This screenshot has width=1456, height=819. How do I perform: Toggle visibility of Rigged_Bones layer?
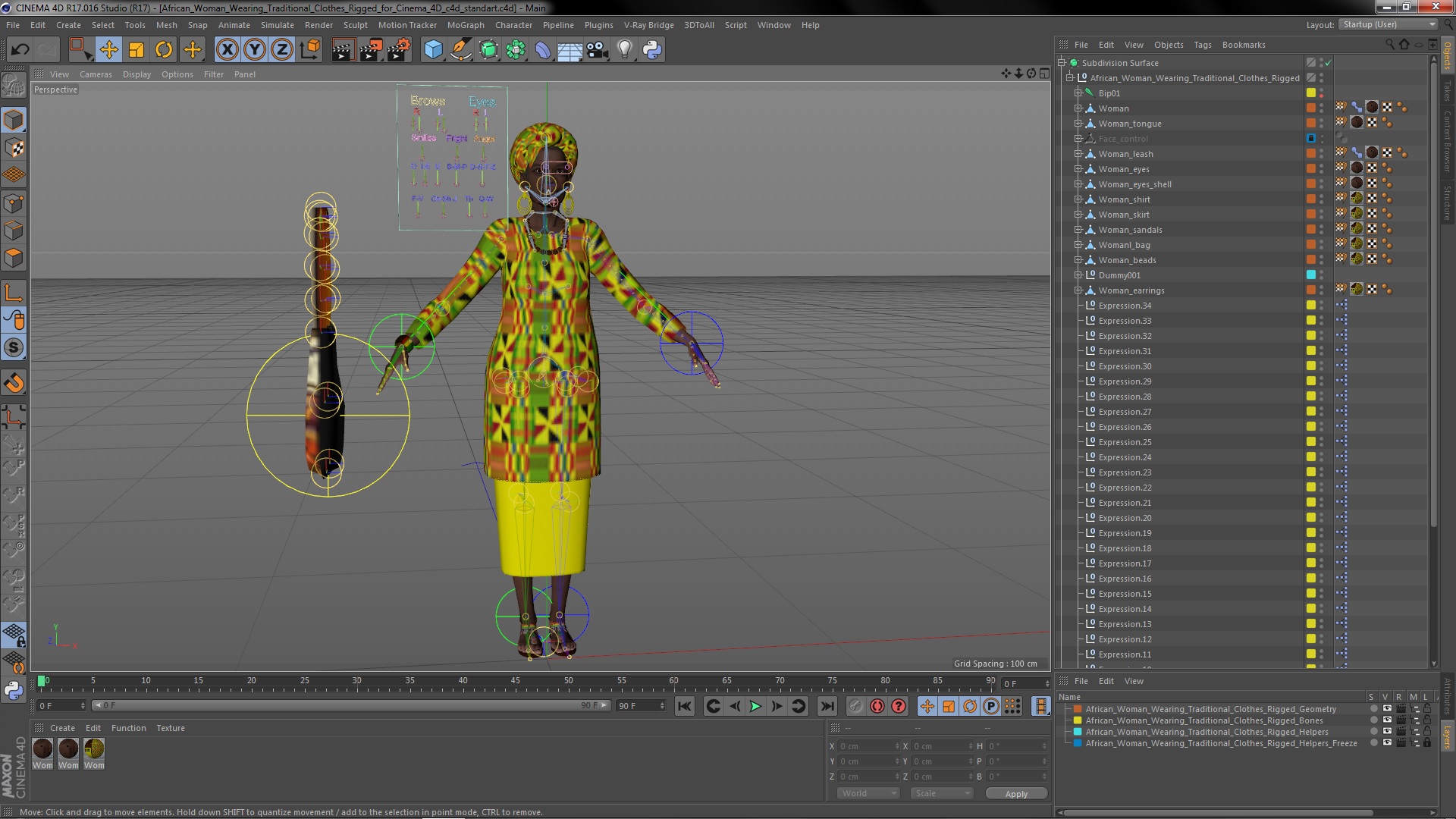click(1387, 720)
